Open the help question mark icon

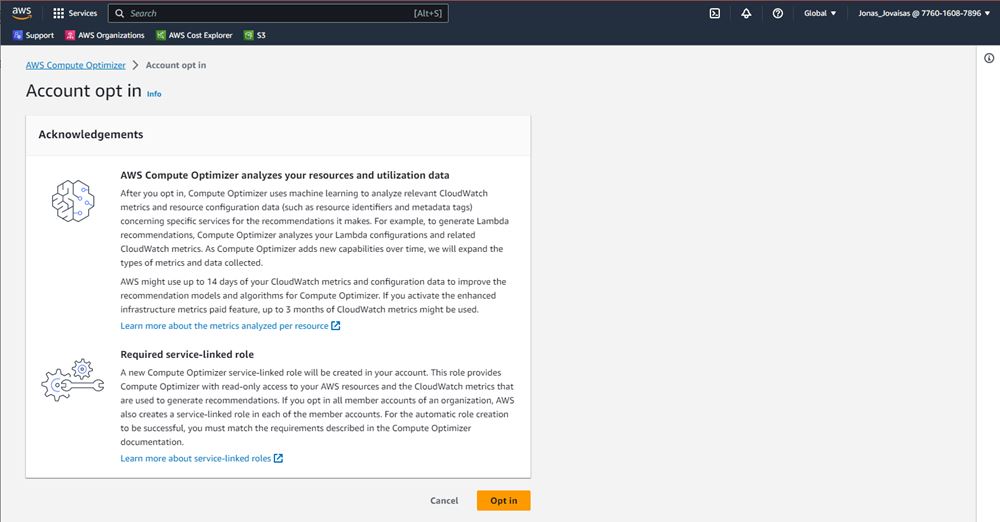[x=777, y=13]
